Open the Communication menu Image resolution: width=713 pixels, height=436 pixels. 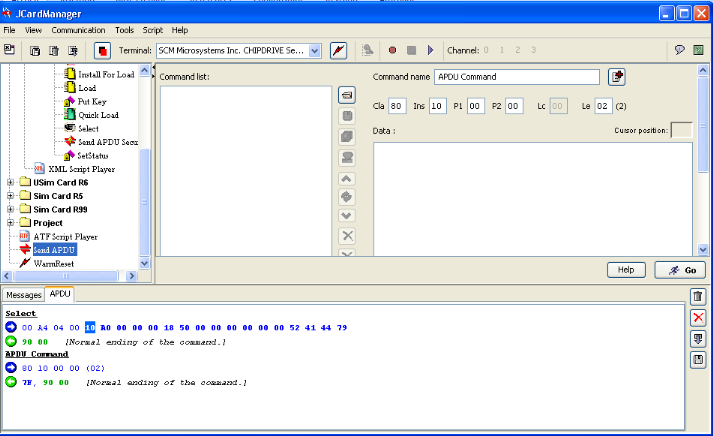[78, 31]
